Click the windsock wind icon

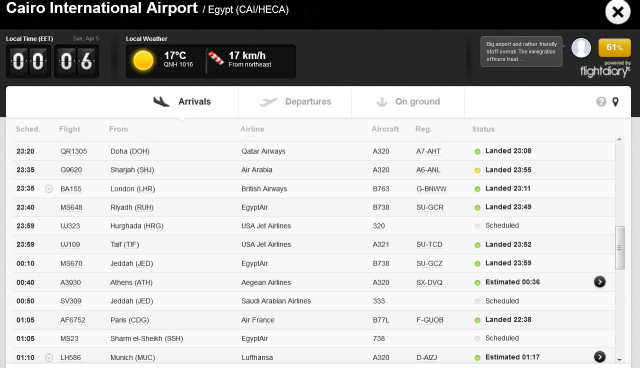216,58
